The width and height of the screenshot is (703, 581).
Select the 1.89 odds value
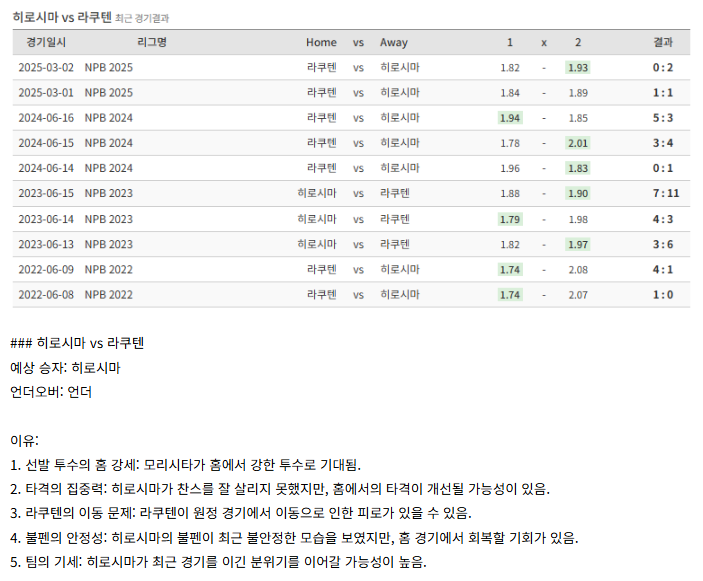tap(578, 93)
